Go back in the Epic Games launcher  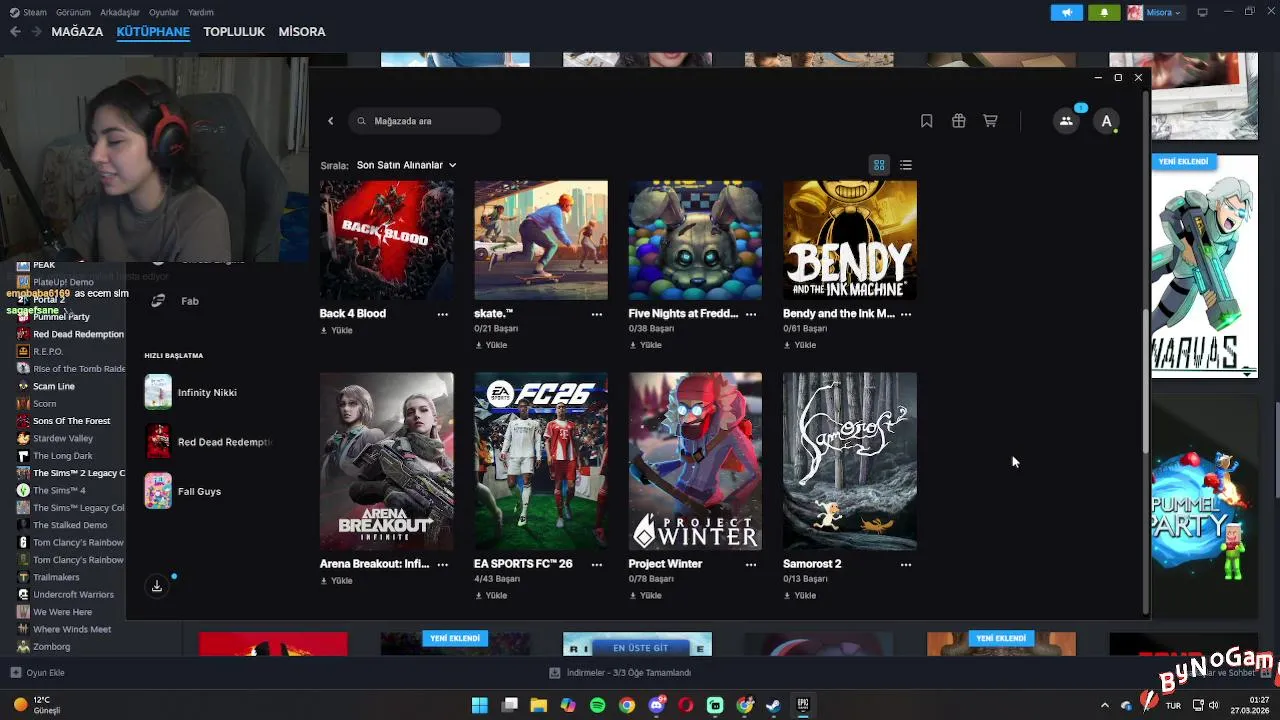pyautogui.click(x=331, y=121)
